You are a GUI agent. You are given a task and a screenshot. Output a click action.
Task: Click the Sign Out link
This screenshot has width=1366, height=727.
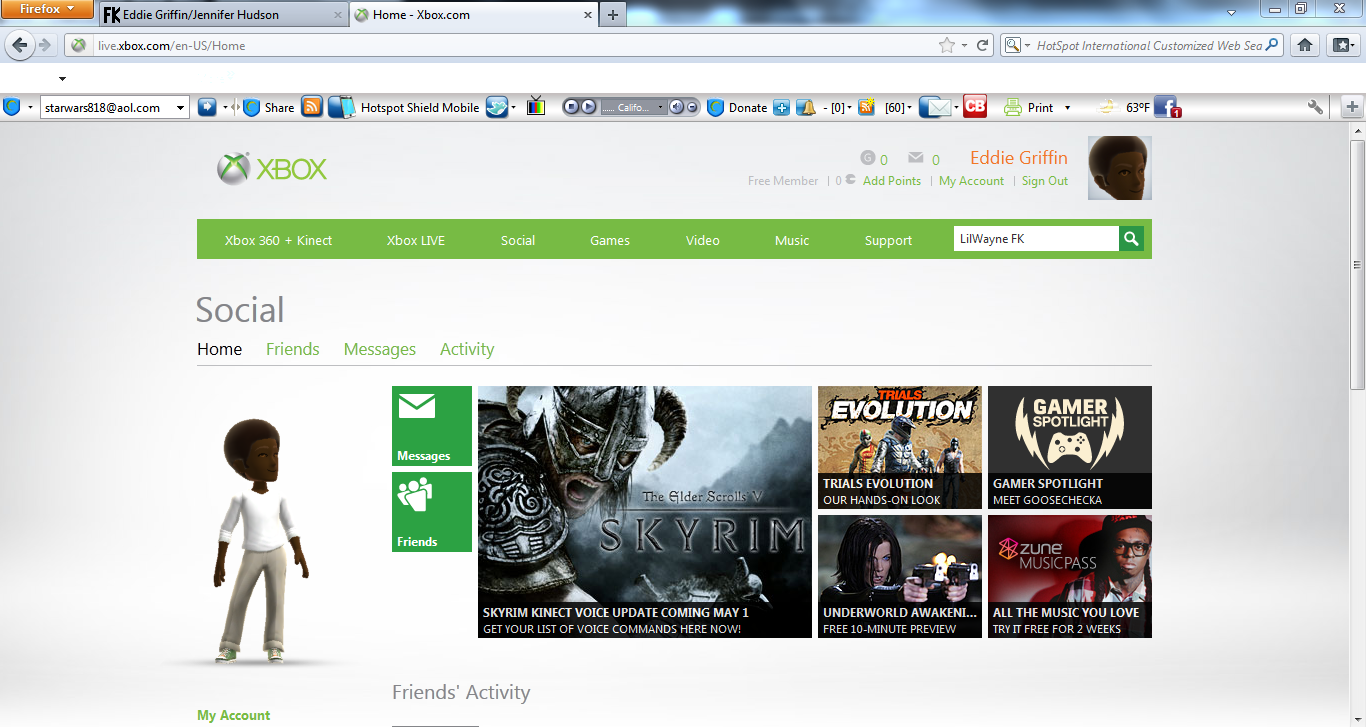[1045, 181]
